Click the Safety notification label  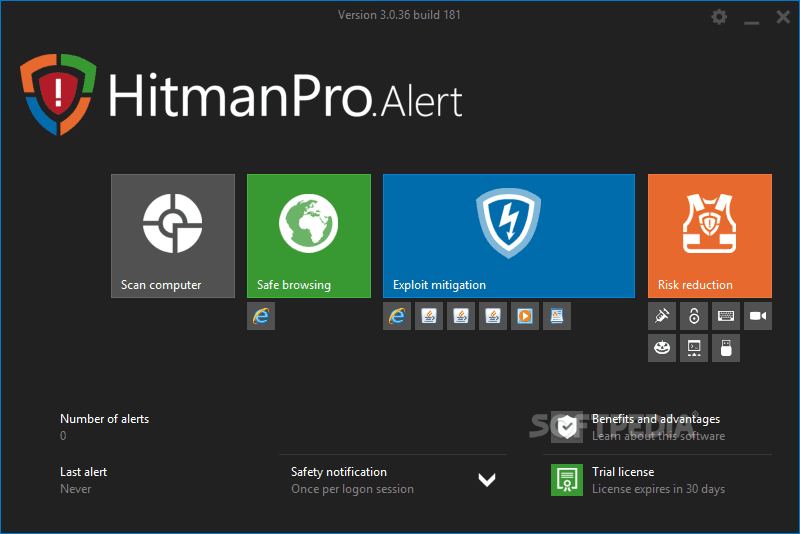point(339,472)
